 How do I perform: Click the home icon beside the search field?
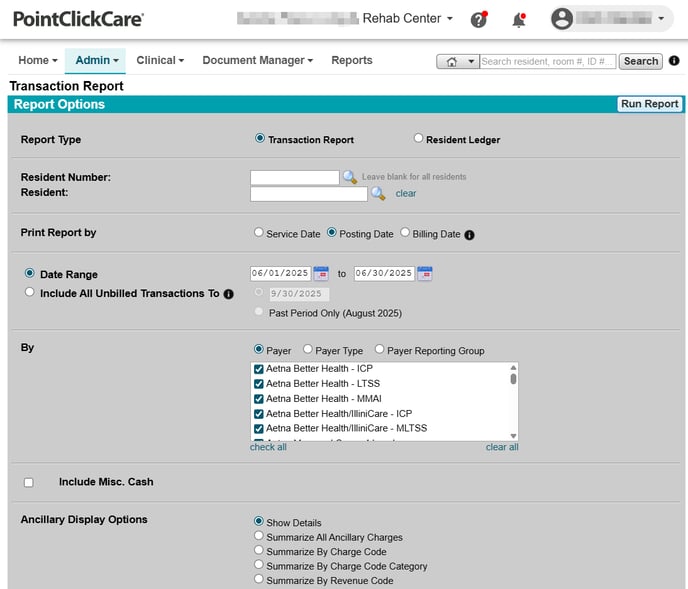452,61
